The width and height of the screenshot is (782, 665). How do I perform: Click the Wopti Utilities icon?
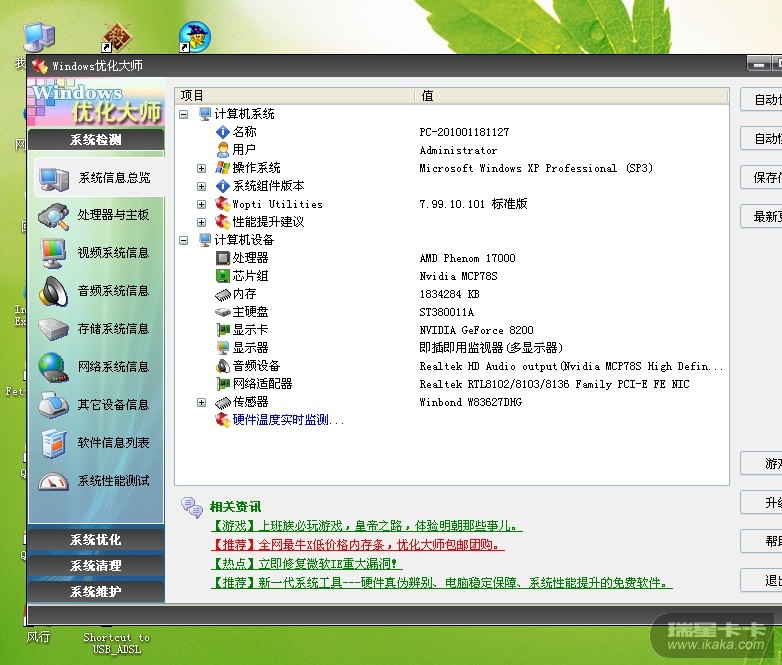click(x=222, y=204)
